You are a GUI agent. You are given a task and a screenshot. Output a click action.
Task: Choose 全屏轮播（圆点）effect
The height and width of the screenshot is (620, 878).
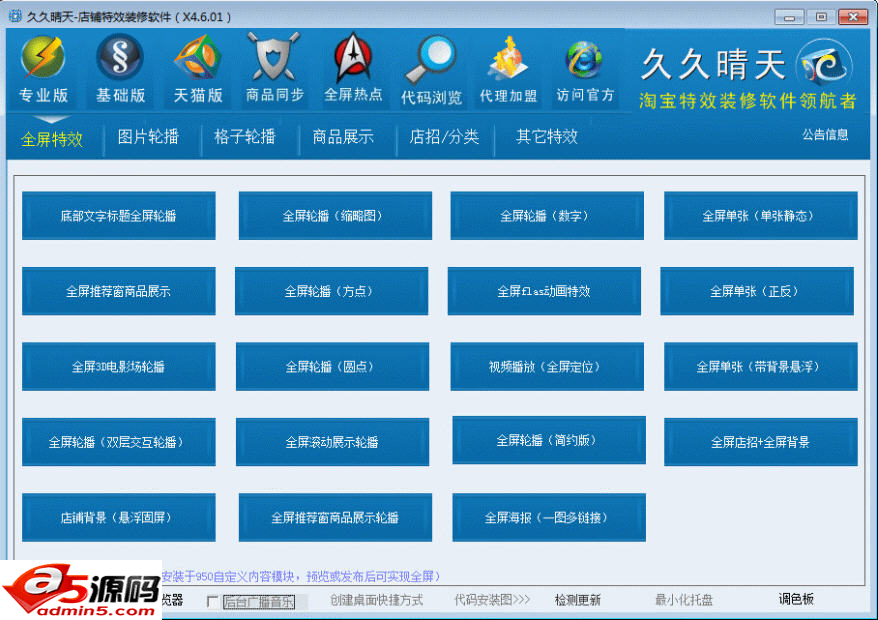[333, 367]
